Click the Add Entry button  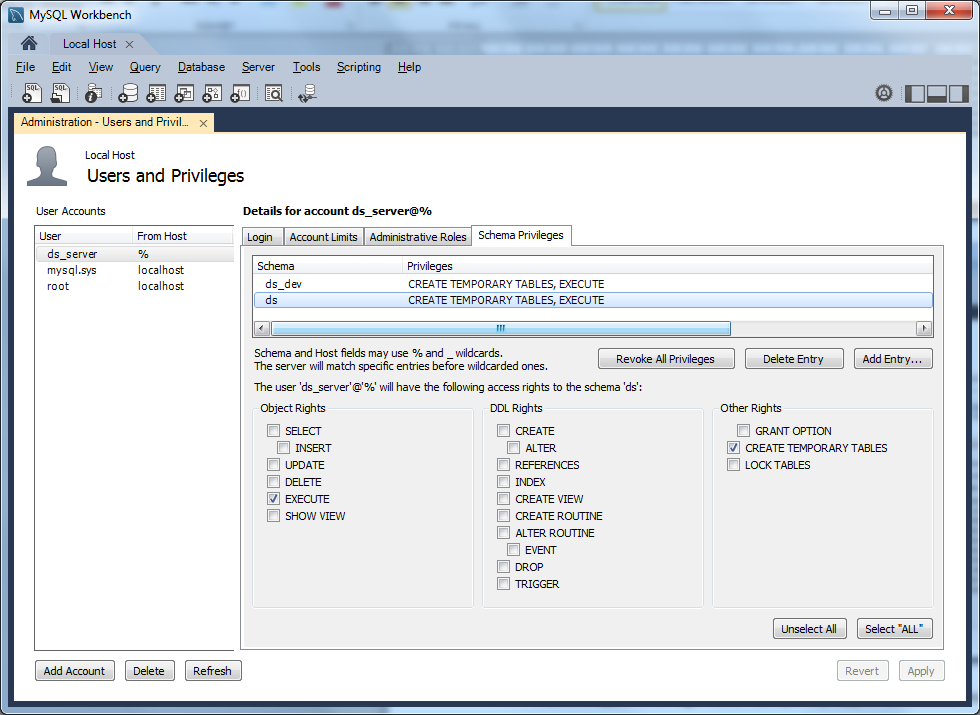pyautogui.click(x=892, y=359)
